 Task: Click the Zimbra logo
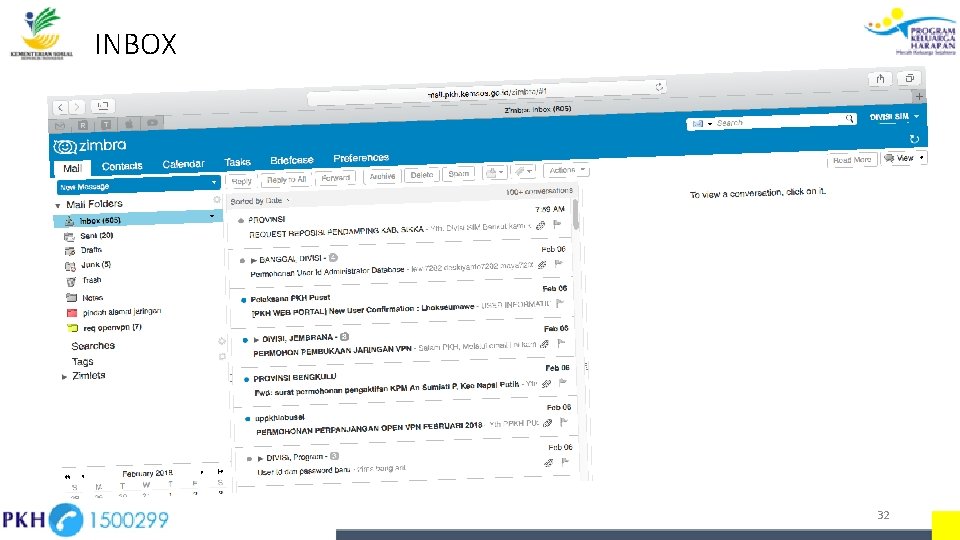[90, 146]
